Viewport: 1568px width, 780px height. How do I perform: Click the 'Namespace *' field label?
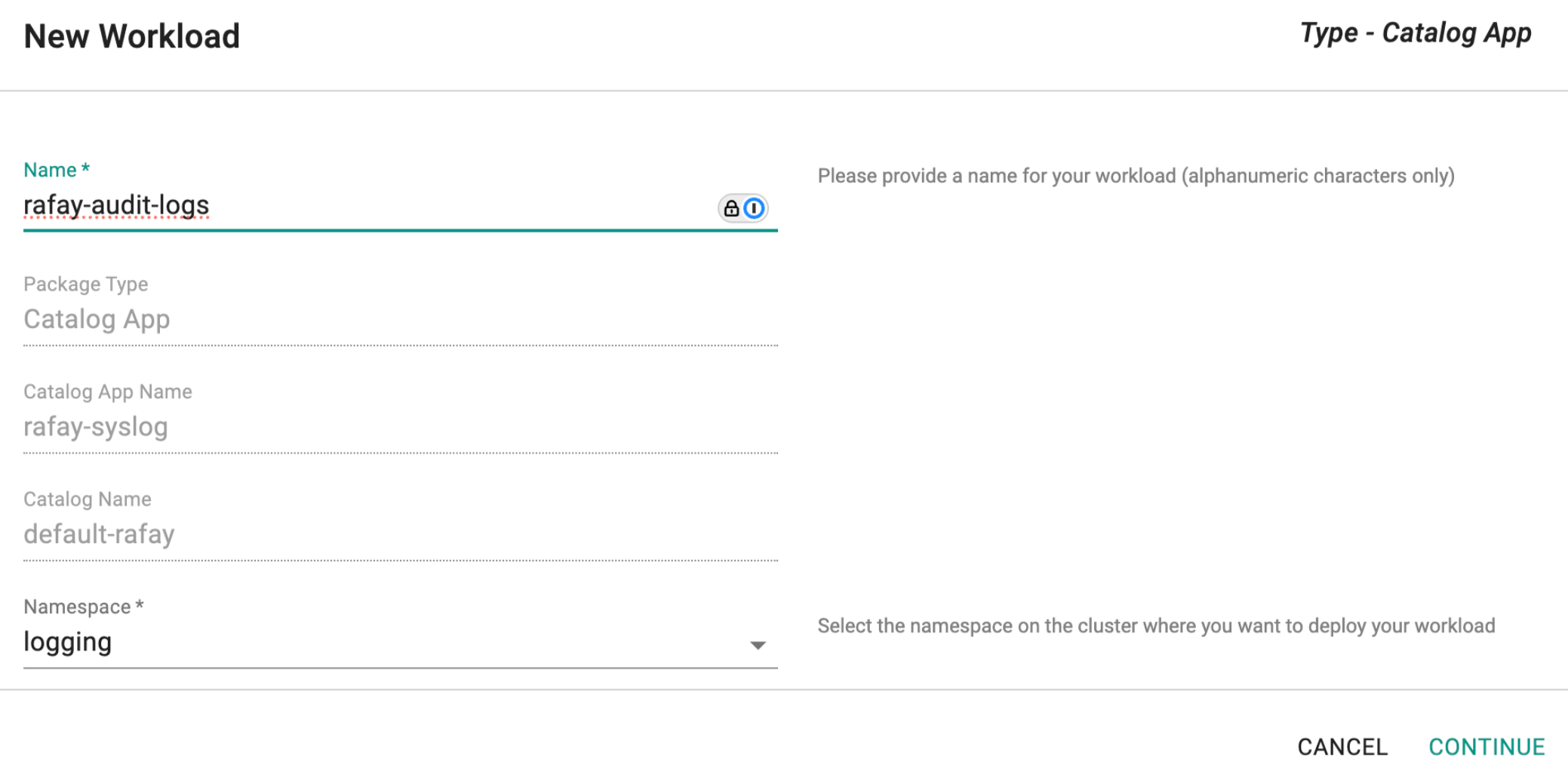click(83, 606)
